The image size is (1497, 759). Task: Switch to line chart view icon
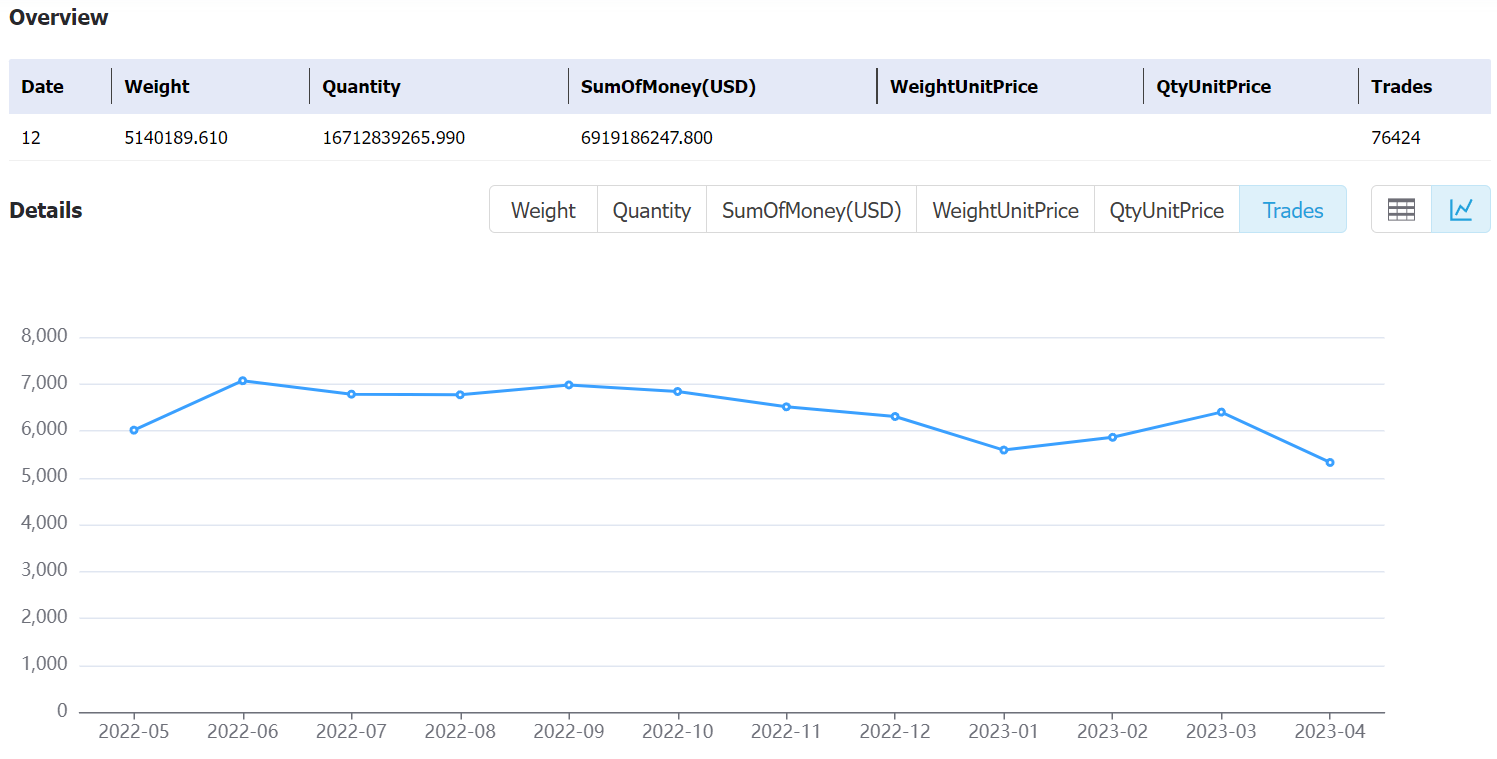1461,209
